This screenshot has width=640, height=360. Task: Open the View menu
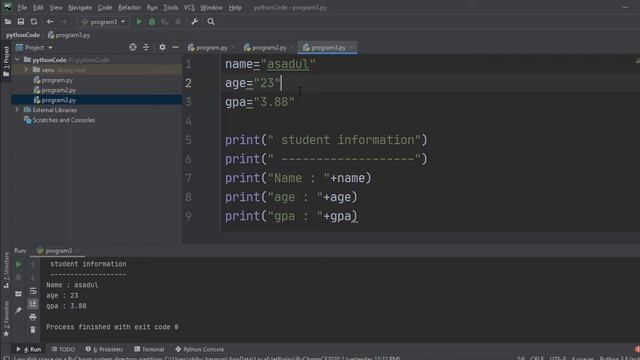click(56, 7)
